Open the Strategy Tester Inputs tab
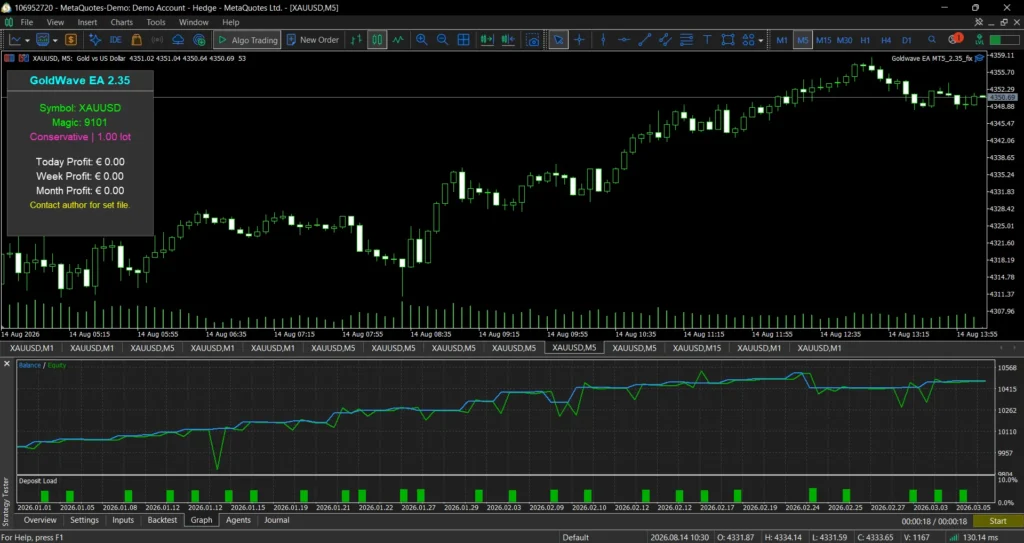The height and width of the screenshot is (543, 1024). pyautogui.click(x=123, y=520)
